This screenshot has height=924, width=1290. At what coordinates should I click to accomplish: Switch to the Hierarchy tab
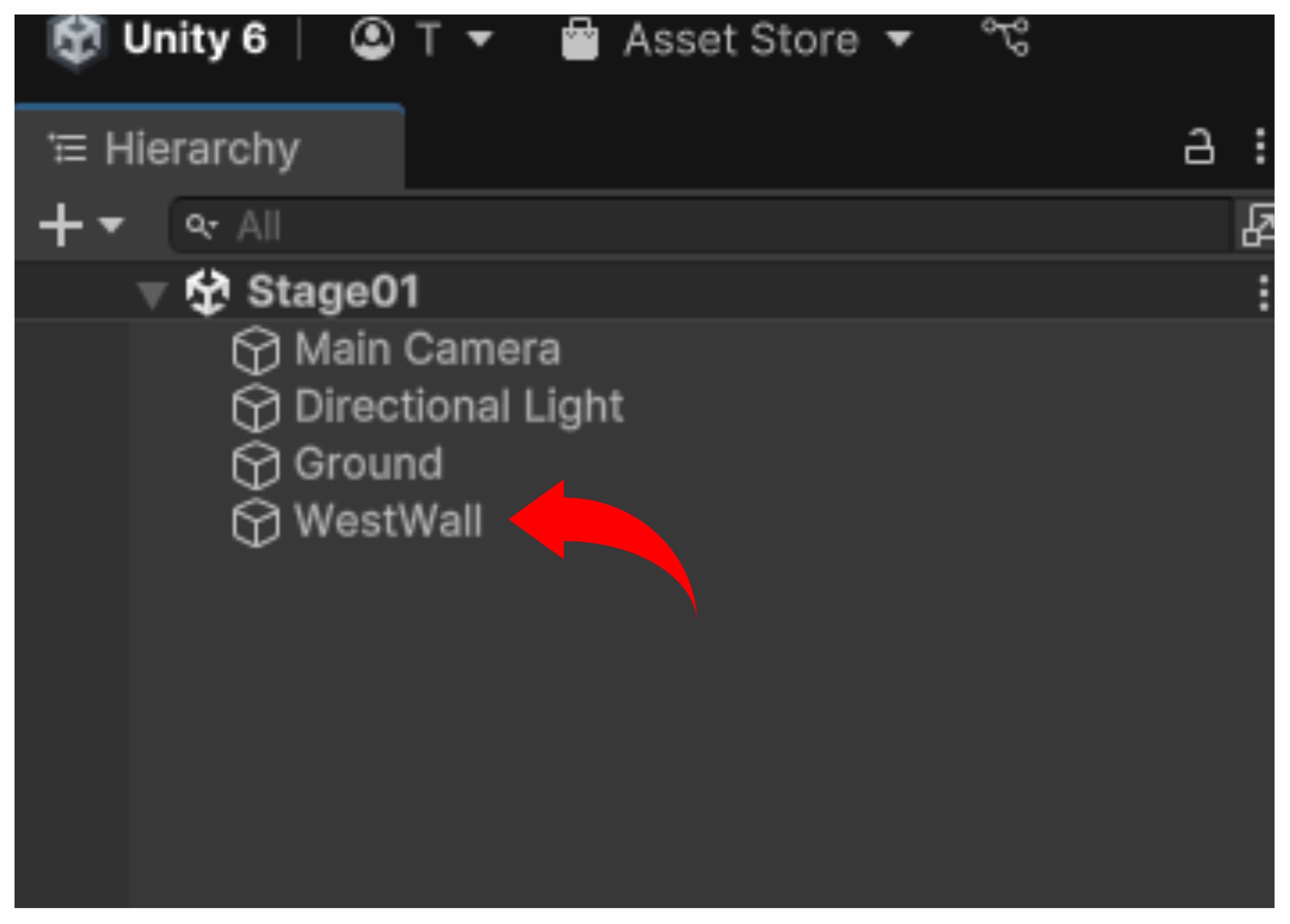pos(202,149)
